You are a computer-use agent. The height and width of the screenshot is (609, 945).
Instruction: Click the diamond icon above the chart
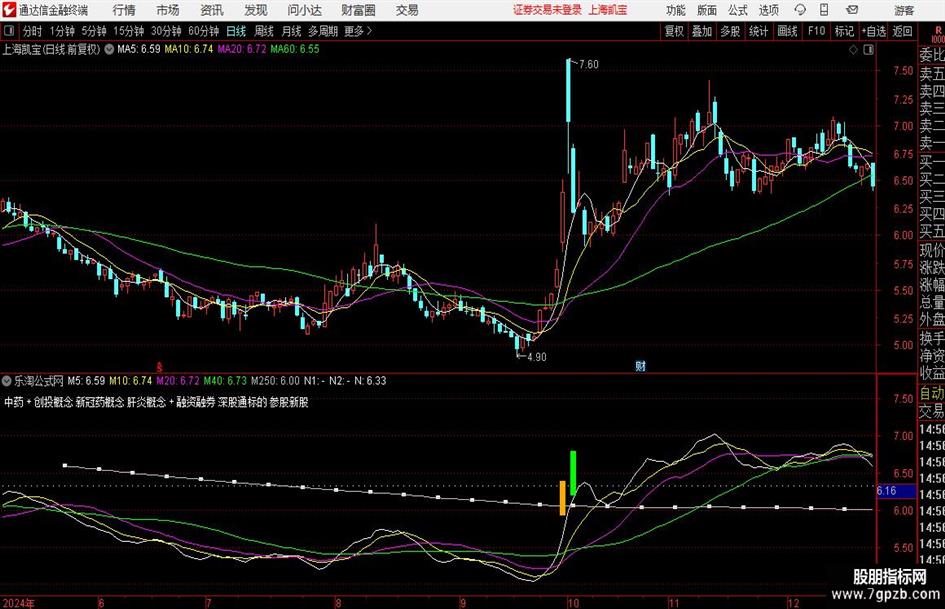[x=853, y=50]
